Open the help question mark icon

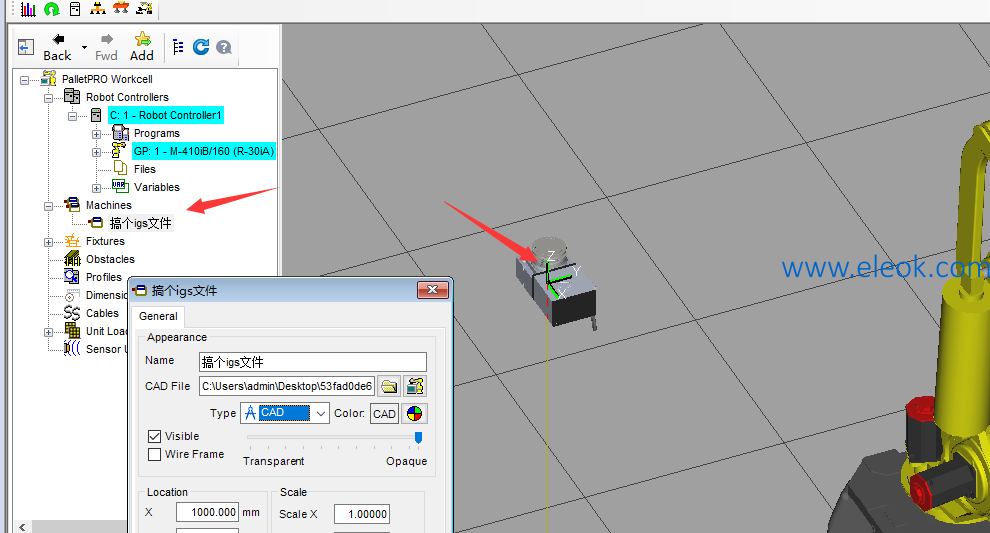pyautogui.click(x=224, y=47)
